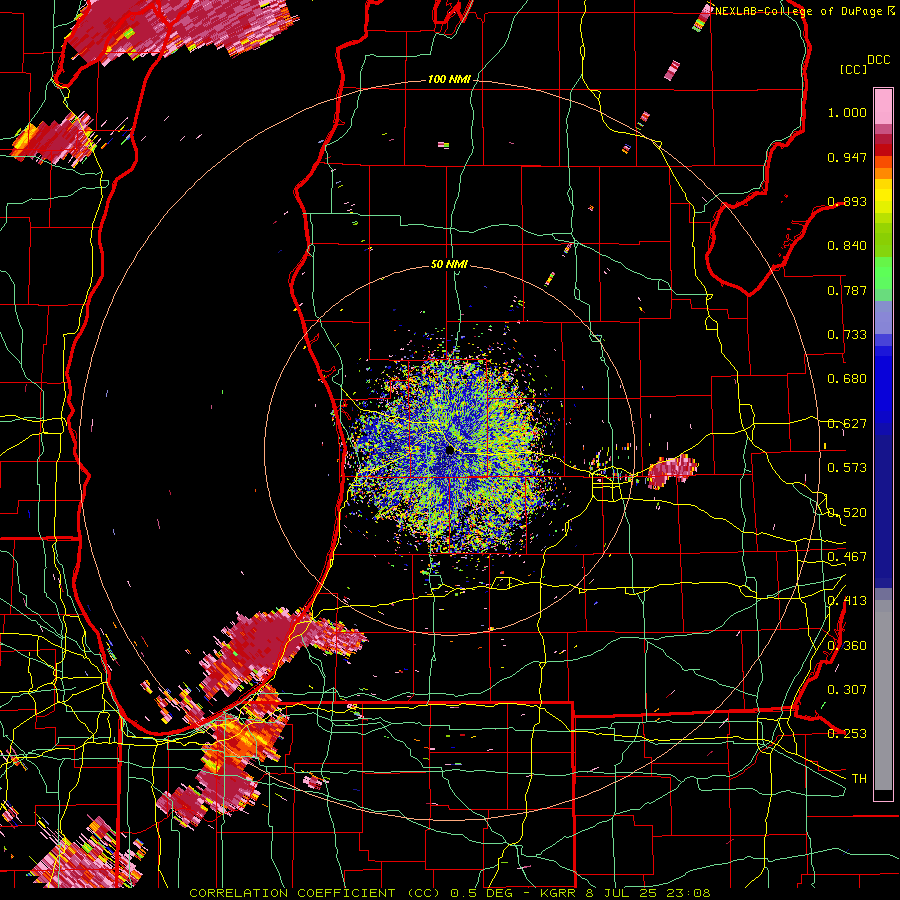Select the 0.413 scale value
The width and height of the screenshot is (900, 900).
(847, 601)
